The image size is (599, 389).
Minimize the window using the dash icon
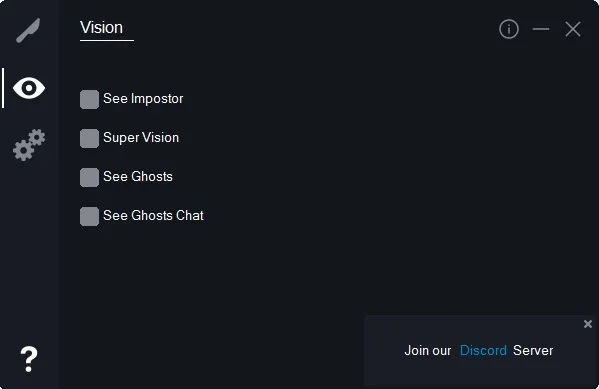tap(541, 29)
